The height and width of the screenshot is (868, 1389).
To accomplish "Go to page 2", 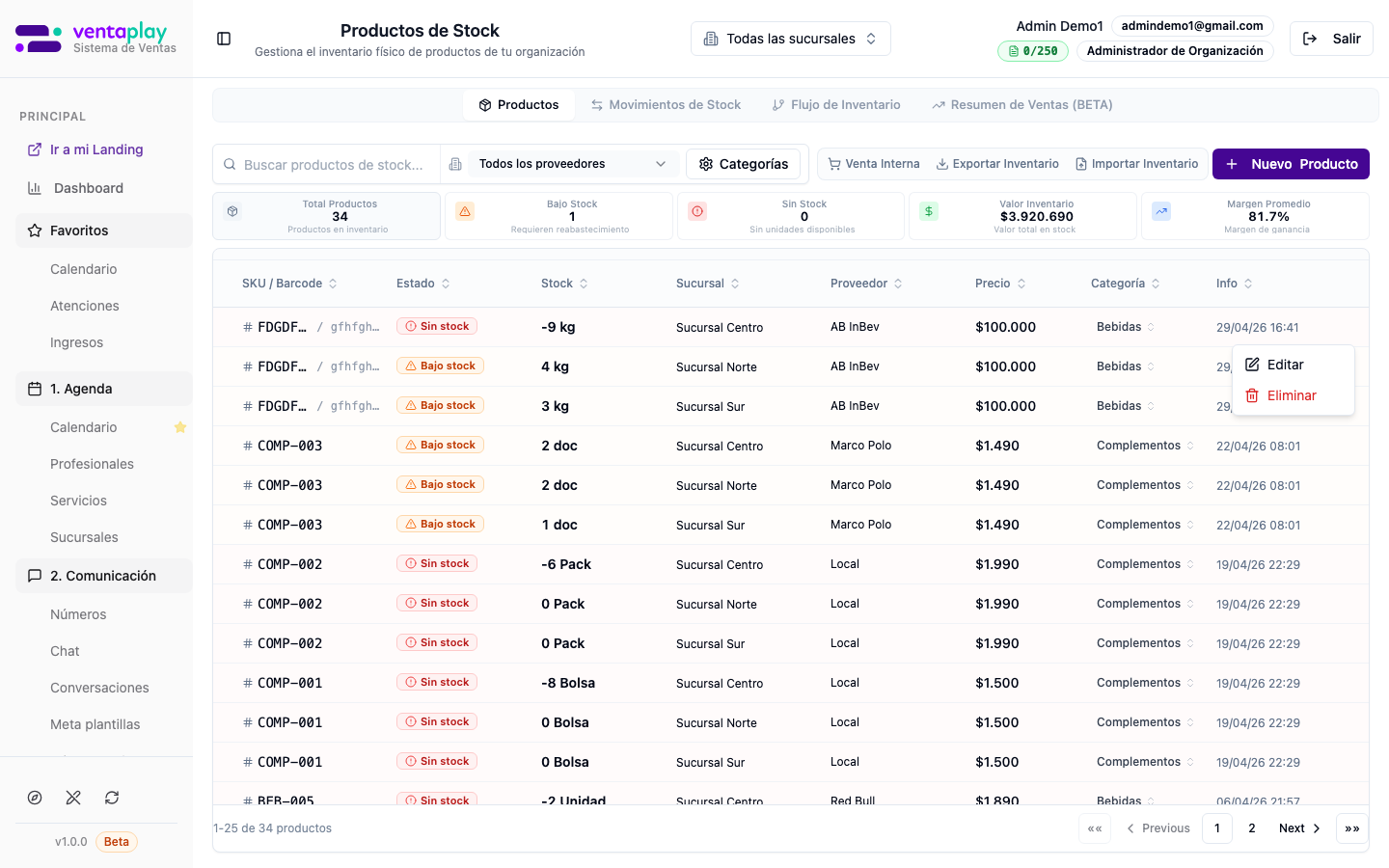I will pyautogui.click(x=1252, y=828).
